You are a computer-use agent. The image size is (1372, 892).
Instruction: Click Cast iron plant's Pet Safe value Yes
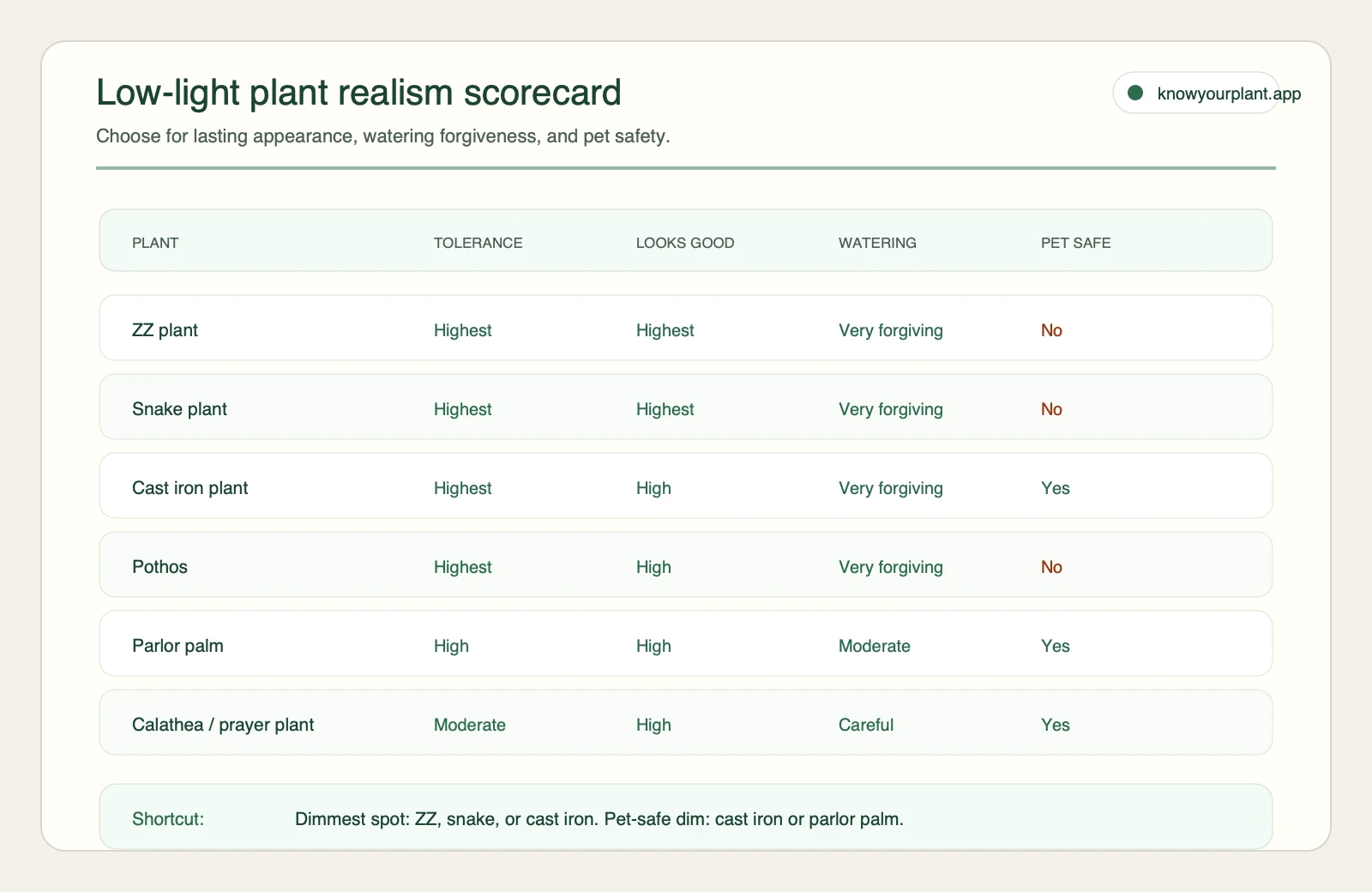point(1055,488)
